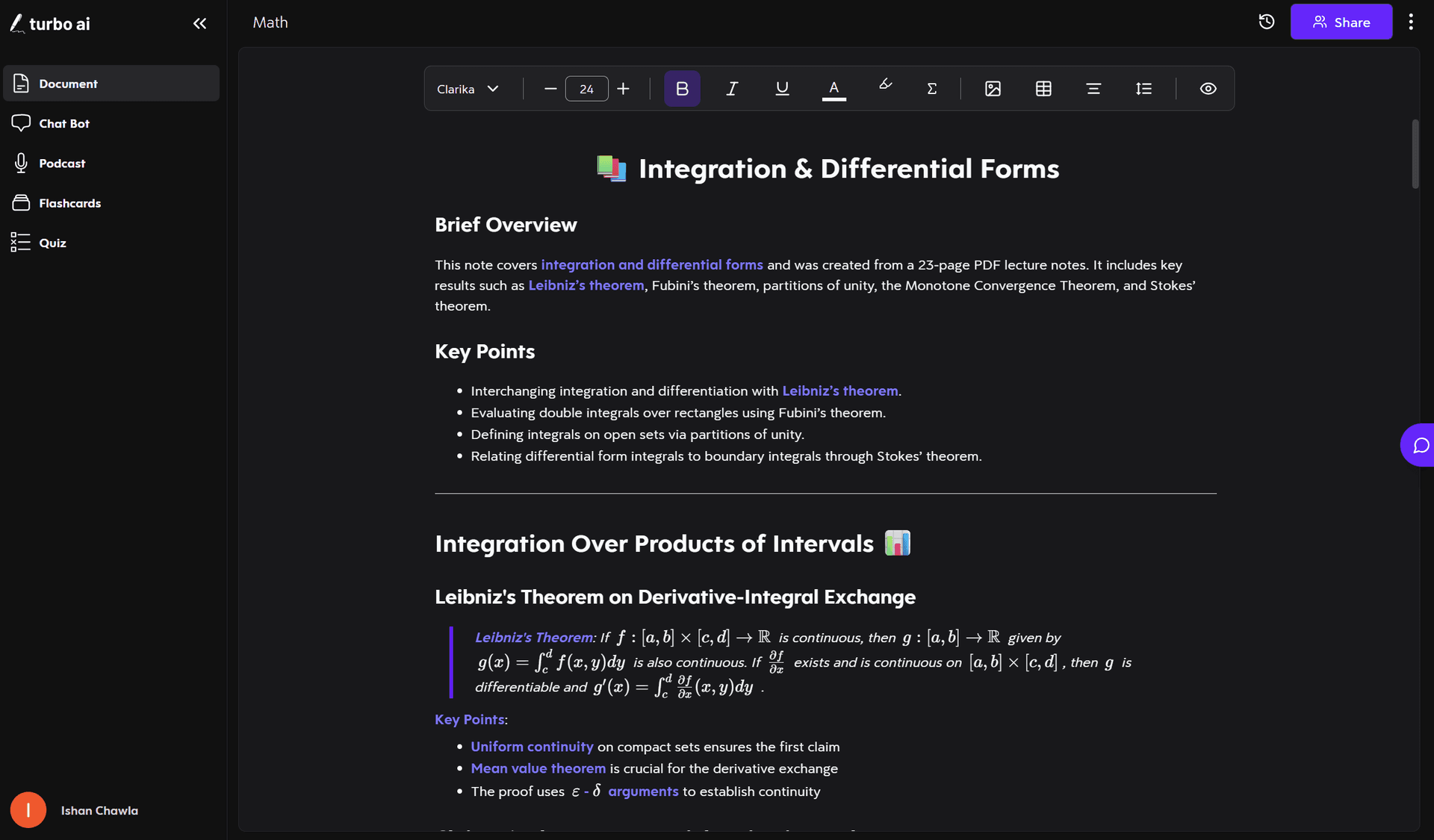Image resolution: width=1434 pixels, height=840 pixels.
Task: Click the bar chart emoji in the heading
Action: (897, 543)
